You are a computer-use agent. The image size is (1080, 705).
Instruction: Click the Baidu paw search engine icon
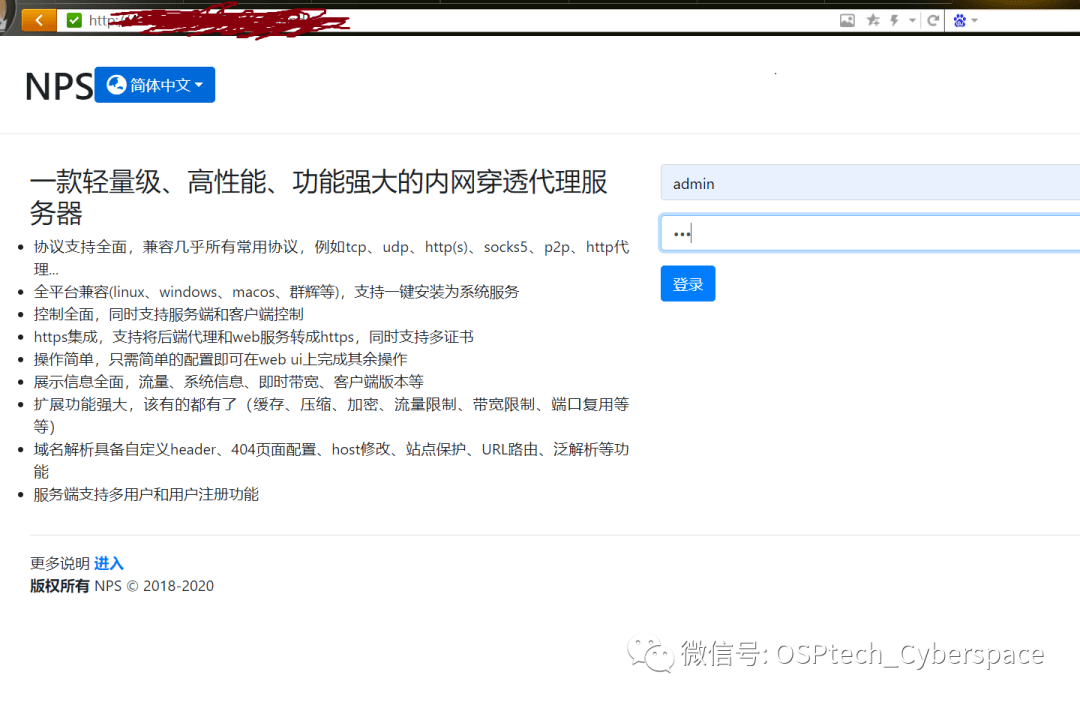point(959,21)
